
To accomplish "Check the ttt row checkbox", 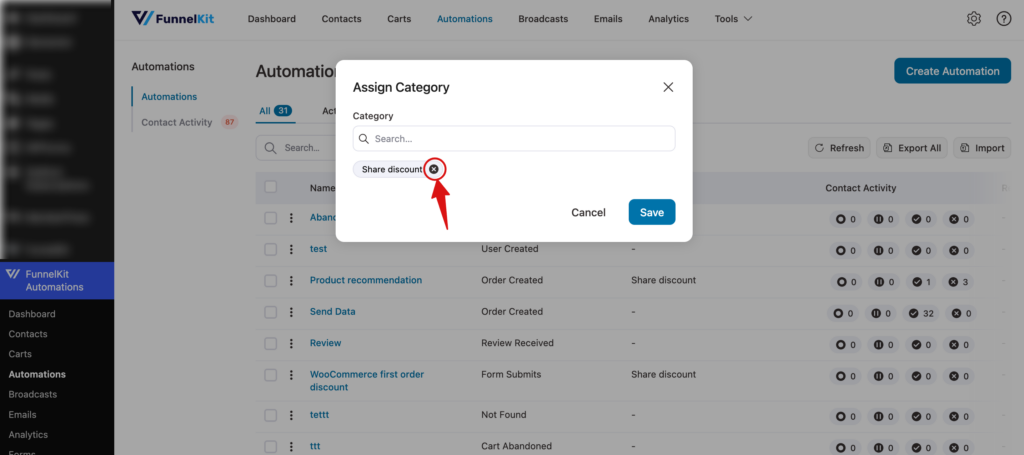I will point(270,447).
